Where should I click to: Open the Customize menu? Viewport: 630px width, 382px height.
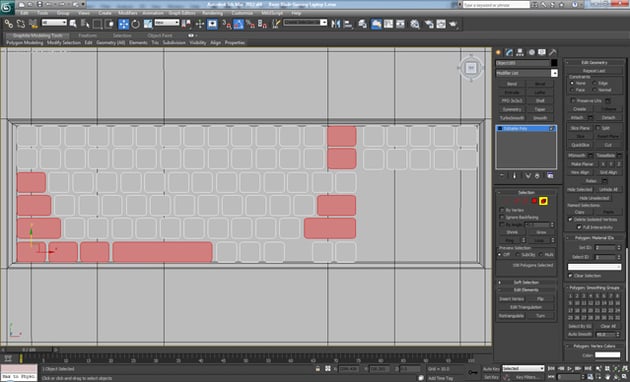click(242, 13)
